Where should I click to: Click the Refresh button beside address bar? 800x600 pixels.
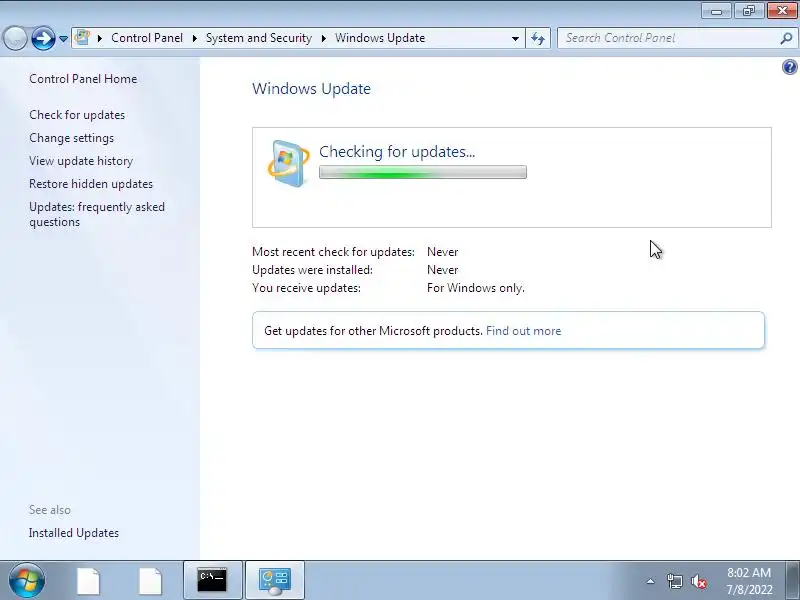click(x=538, y=38)
